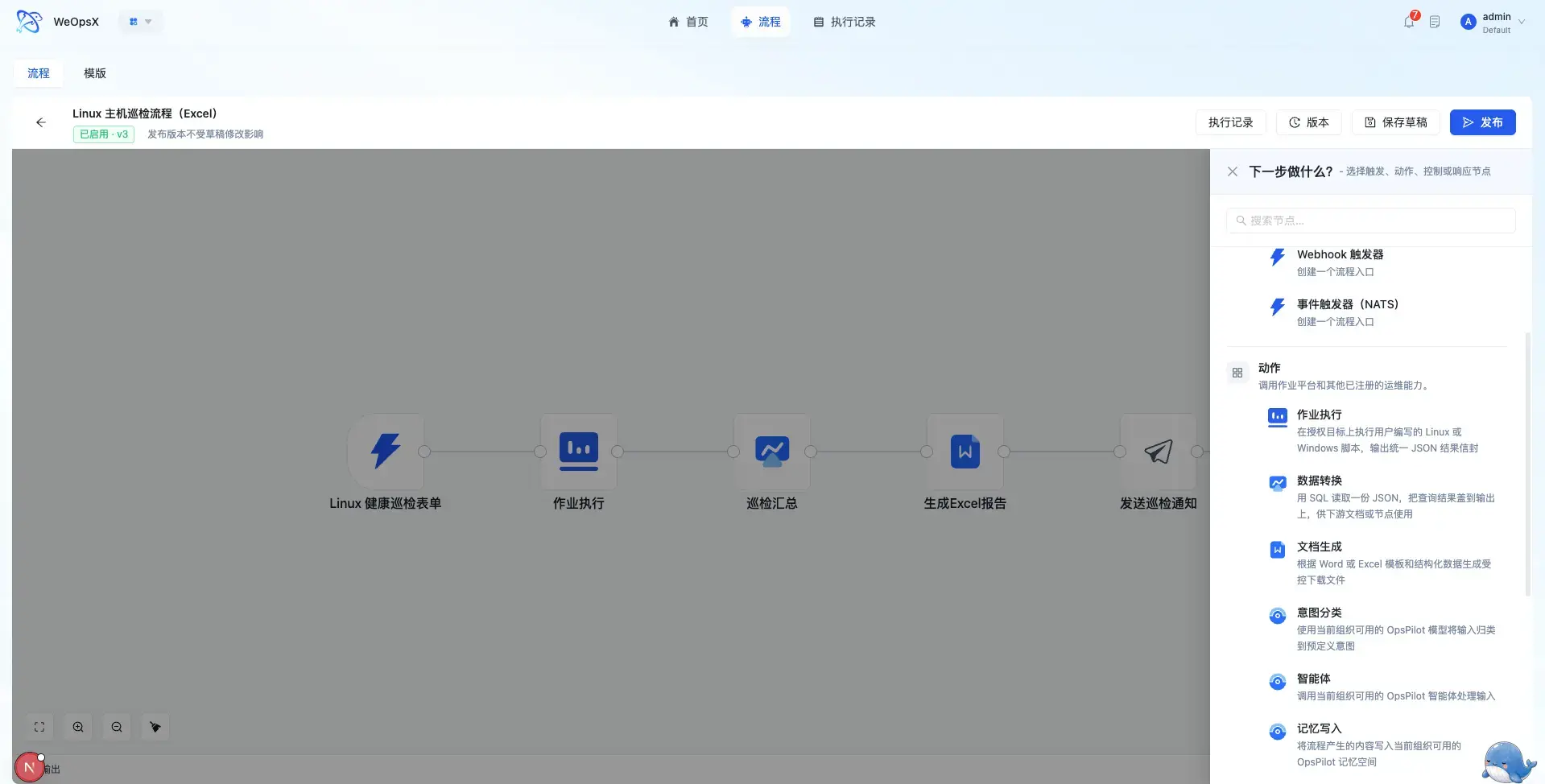Add the 文档生成 action node
1545x784 pixels.
(1383, 563)
